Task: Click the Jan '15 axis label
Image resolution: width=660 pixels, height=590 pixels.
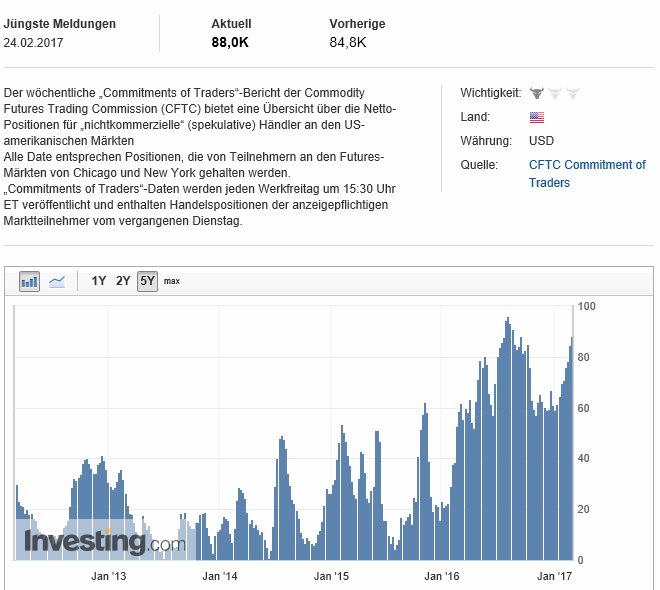Action: (x=330, y=576)
